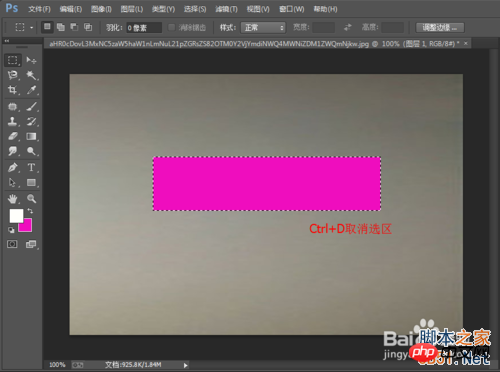500x372 pixels.
Task: Close the open document tab
Action: pos(466,43)
